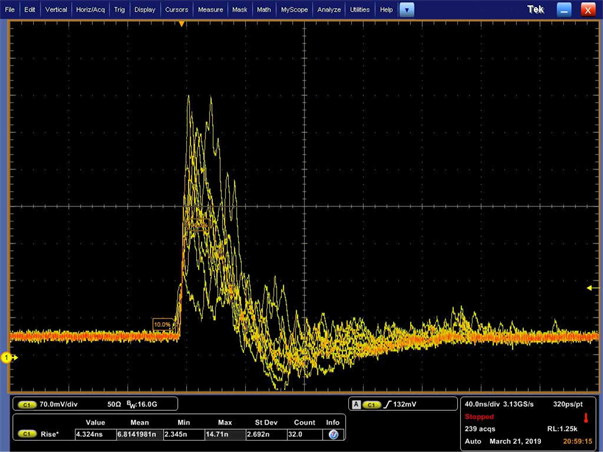The height and width of the screenshot is (452, 603).
Task: Open the Horiz/Acq menu
Action: [x=90, y=9]
